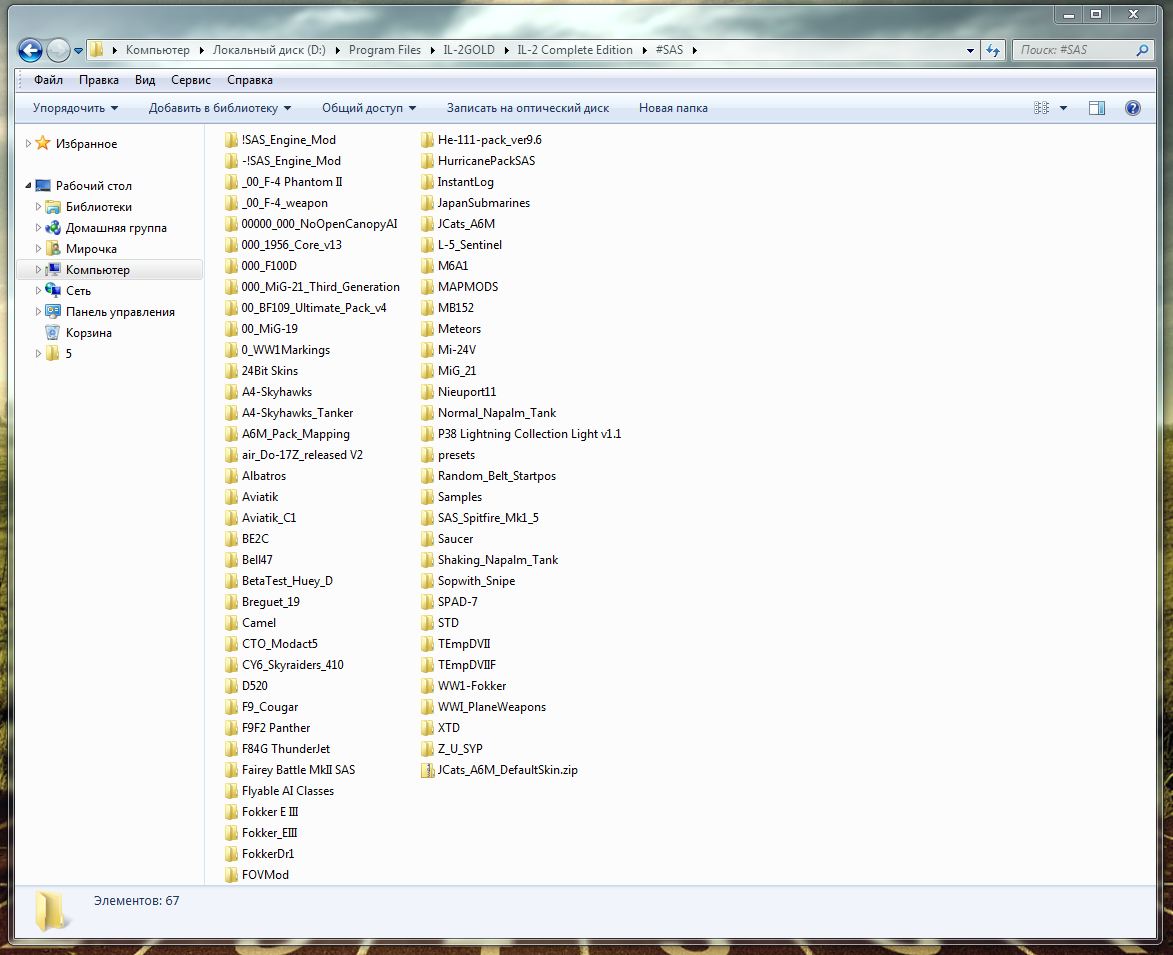The image size is (1173, 955).
Task: Select P38 Lightning Collection Light v1.1 folder icon
Action: click(427, 434)
